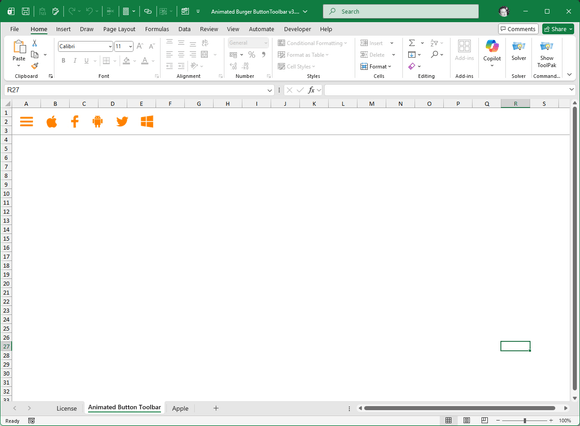This screenshot has height=426, width=580.
Task: Open Font Color A swatch
Action: click(x=145, y=61)
